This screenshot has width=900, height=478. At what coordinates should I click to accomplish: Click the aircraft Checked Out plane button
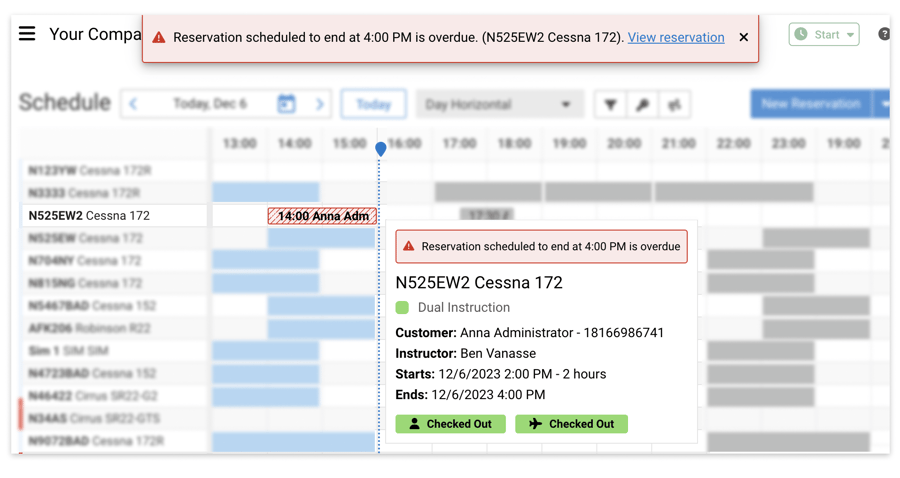571,424
